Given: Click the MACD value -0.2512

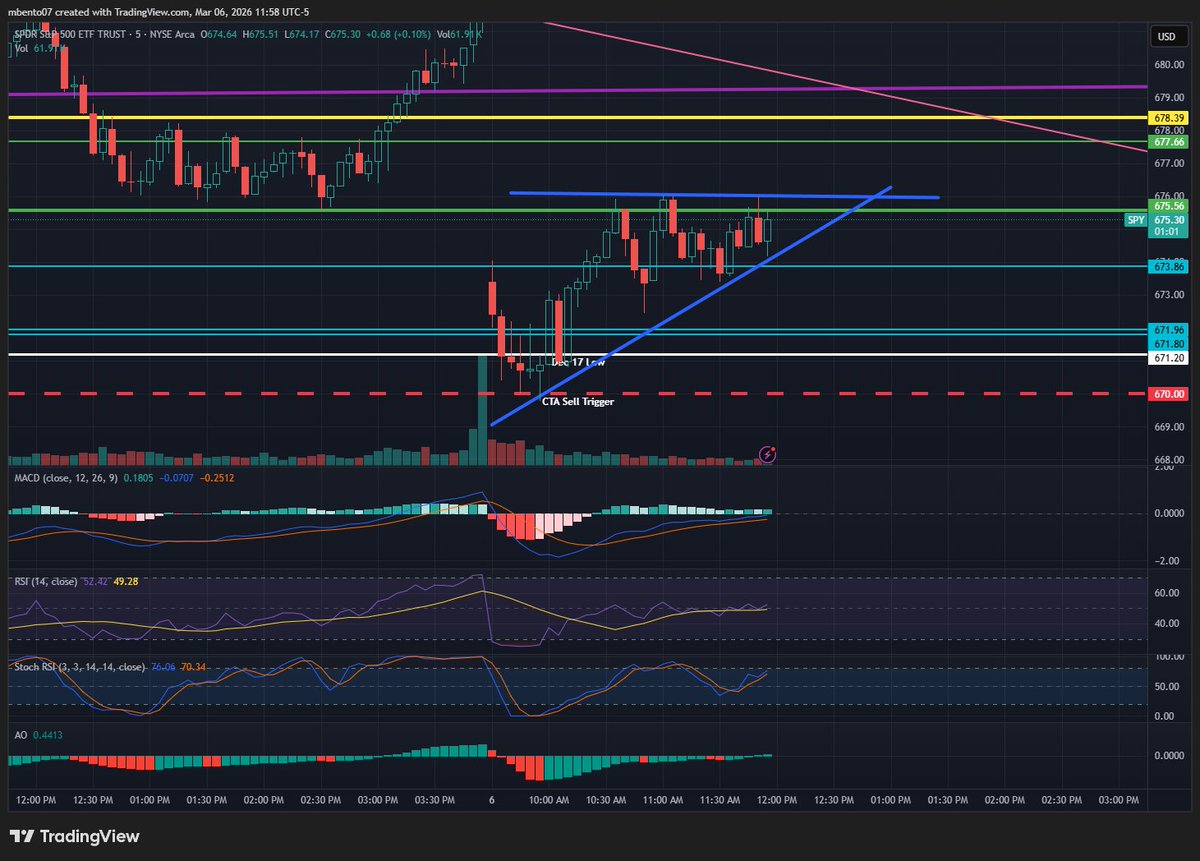Looking at the screenshot, I should (x=217, y=478).
